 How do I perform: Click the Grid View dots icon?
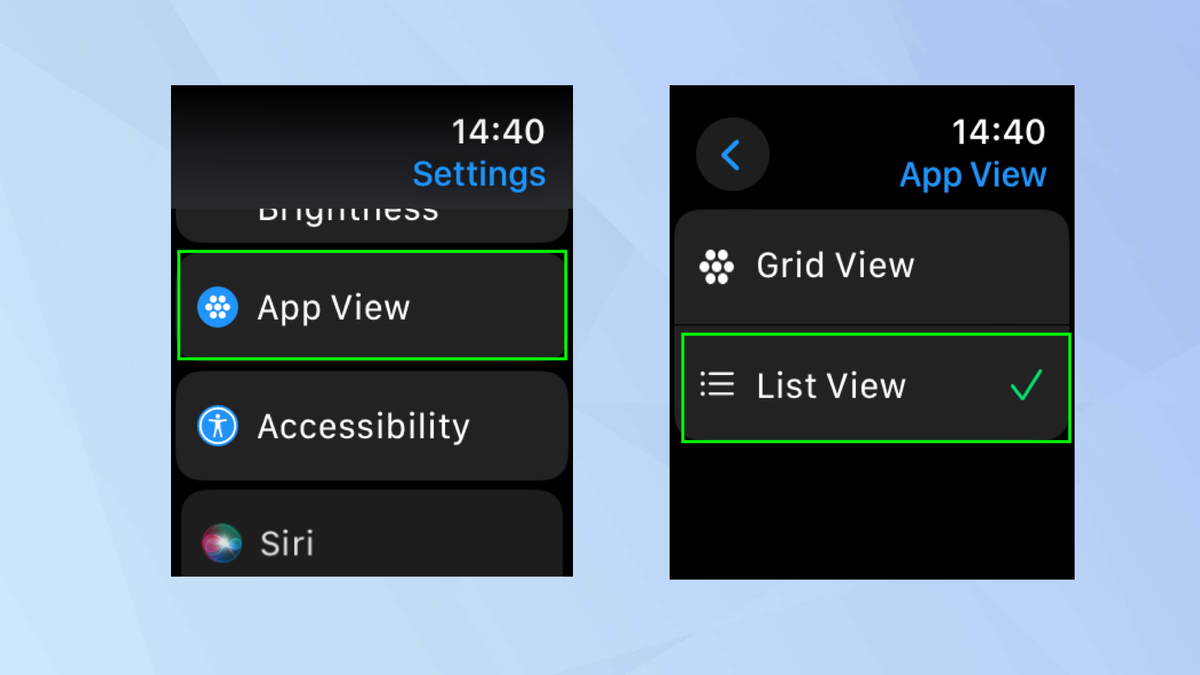point(716,266)
